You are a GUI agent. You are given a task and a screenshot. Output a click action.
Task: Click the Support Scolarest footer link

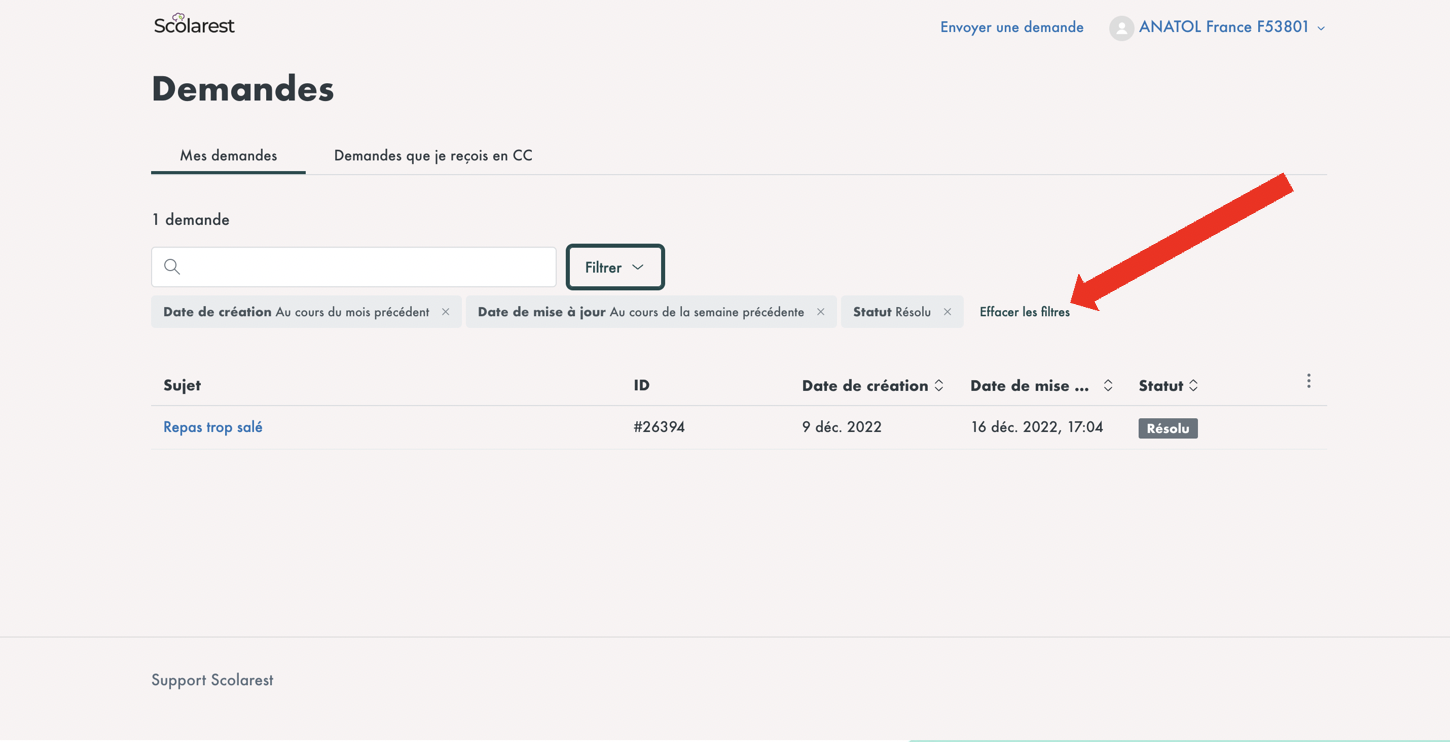pyautogui.click(x=212, y=680)
